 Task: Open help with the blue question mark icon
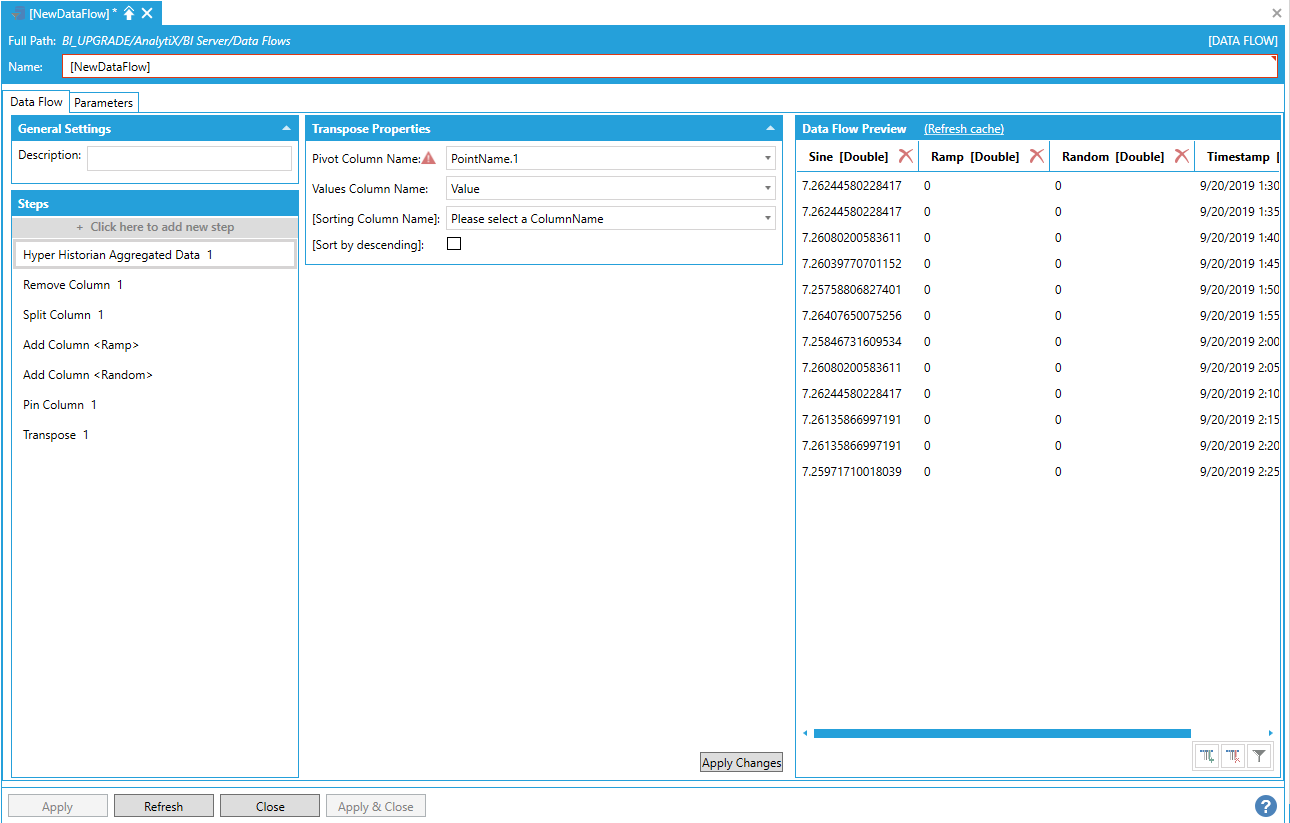pyautogui.click(x=1265, y=806)
